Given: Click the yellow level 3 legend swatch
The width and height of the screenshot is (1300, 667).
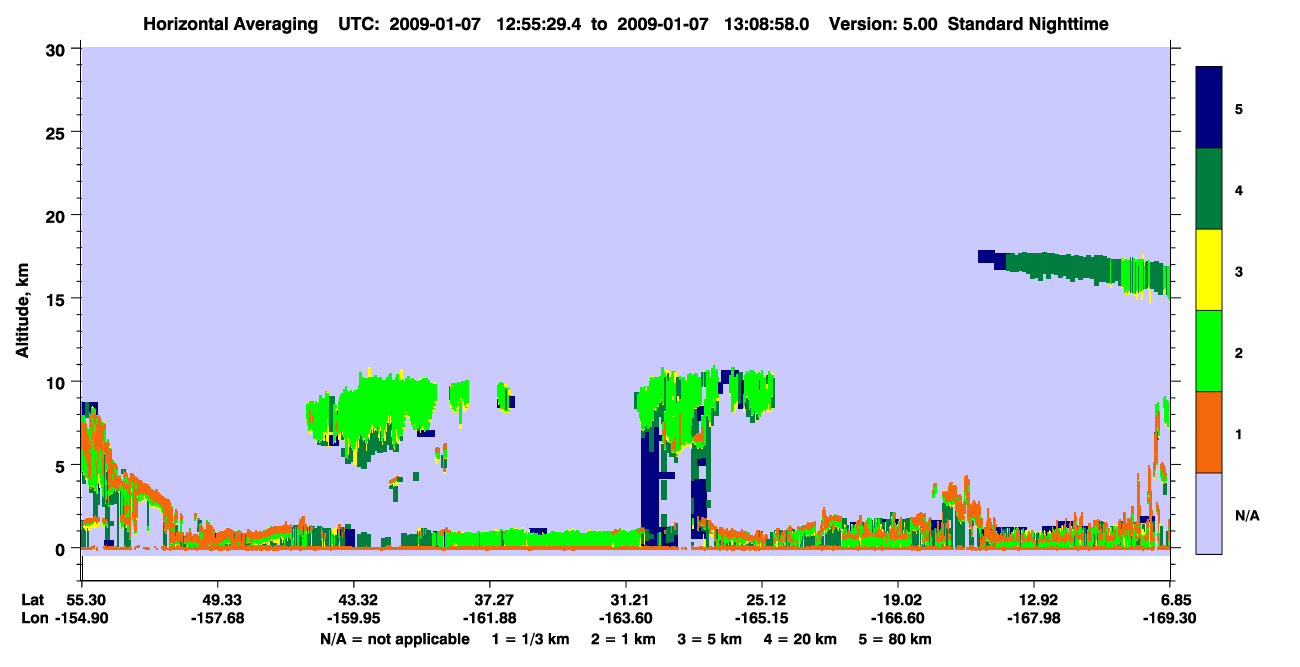Looking at the screenshot, I should pos(1209,270).
